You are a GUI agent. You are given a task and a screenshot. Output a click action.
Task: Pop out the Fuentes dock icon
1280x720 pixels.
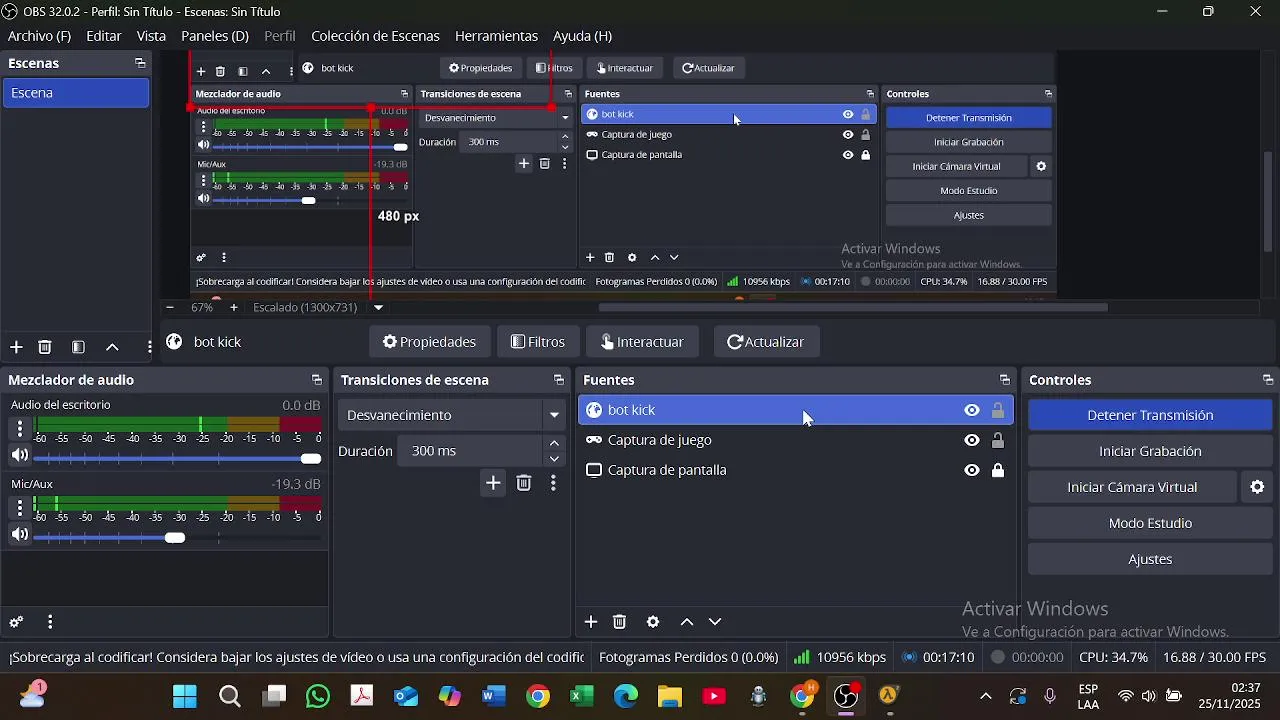click(1005, 380)
